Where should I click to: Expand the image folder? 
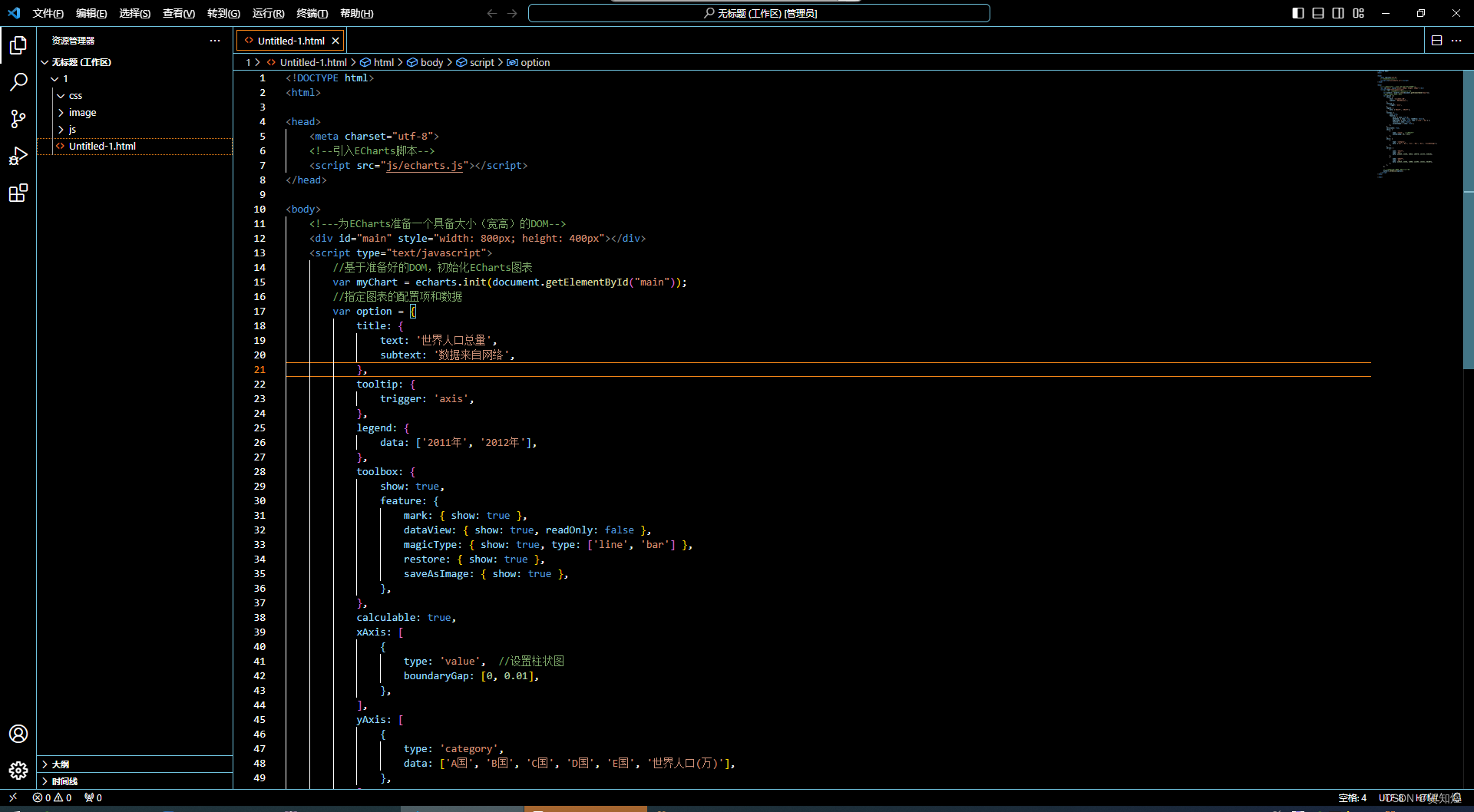point(134,112)
